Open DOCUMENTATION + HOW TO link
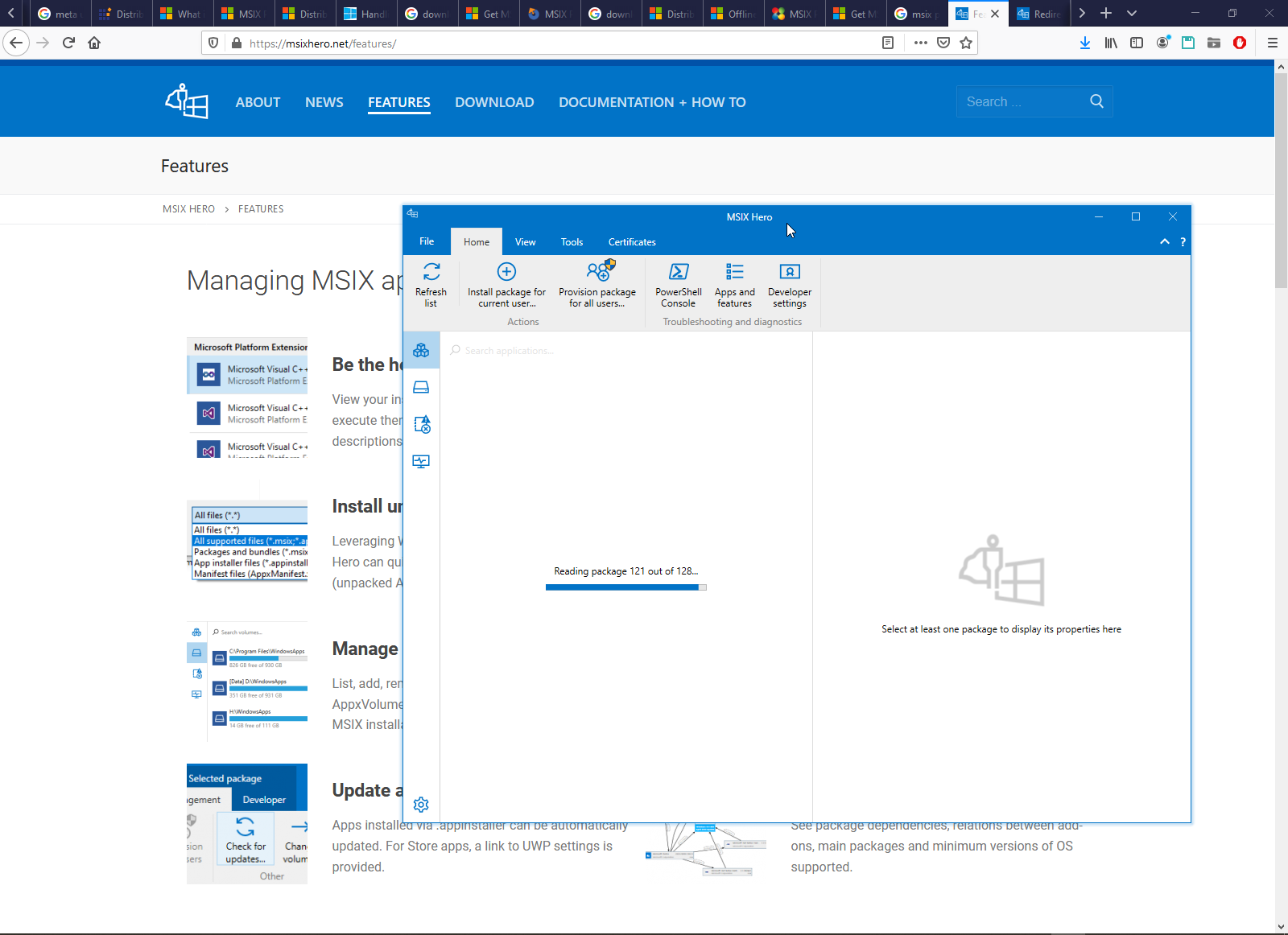Screen dimensions: 1288x935 [652, 102]
